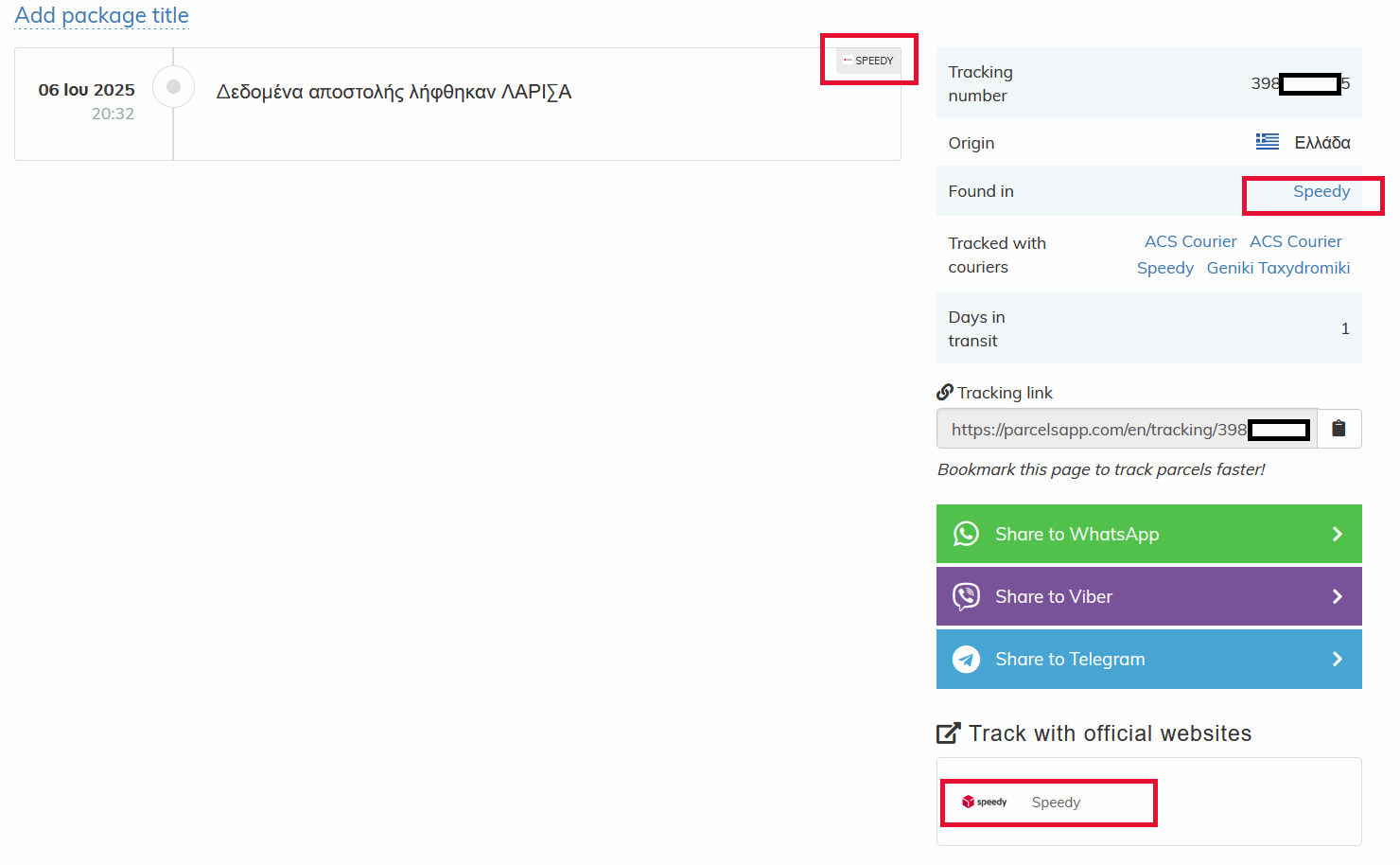Screen dimensions: 1400x865
Task: Click the time 20:32
Action: pyautogui.click(x=113, y=114)
